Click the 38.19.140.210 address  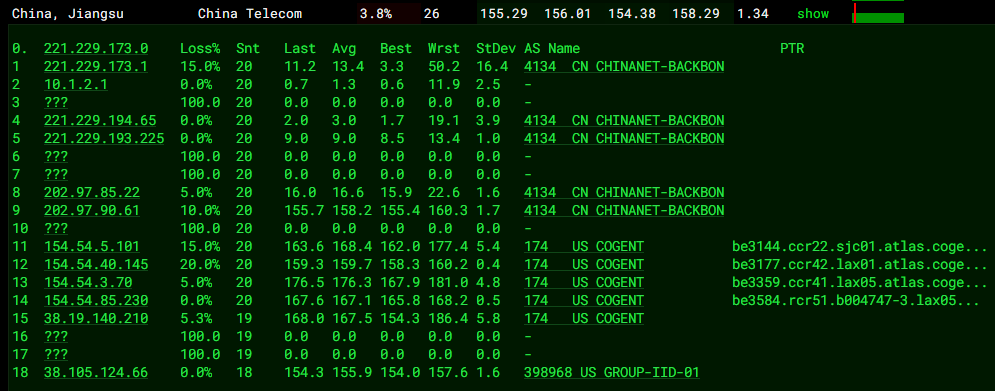point(96,318)
